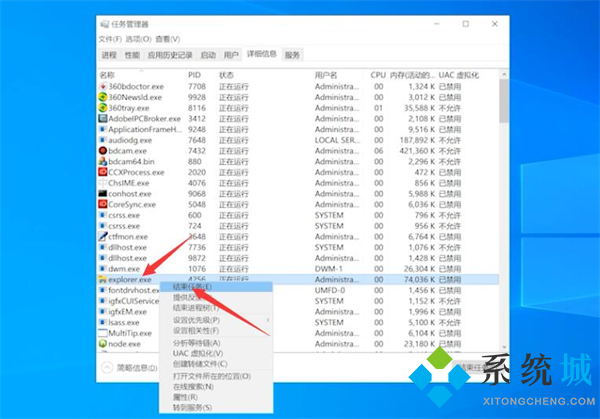
Task: Click the audiodg.exe process icon
Action: pyautogui.click(x=103, y=140)
